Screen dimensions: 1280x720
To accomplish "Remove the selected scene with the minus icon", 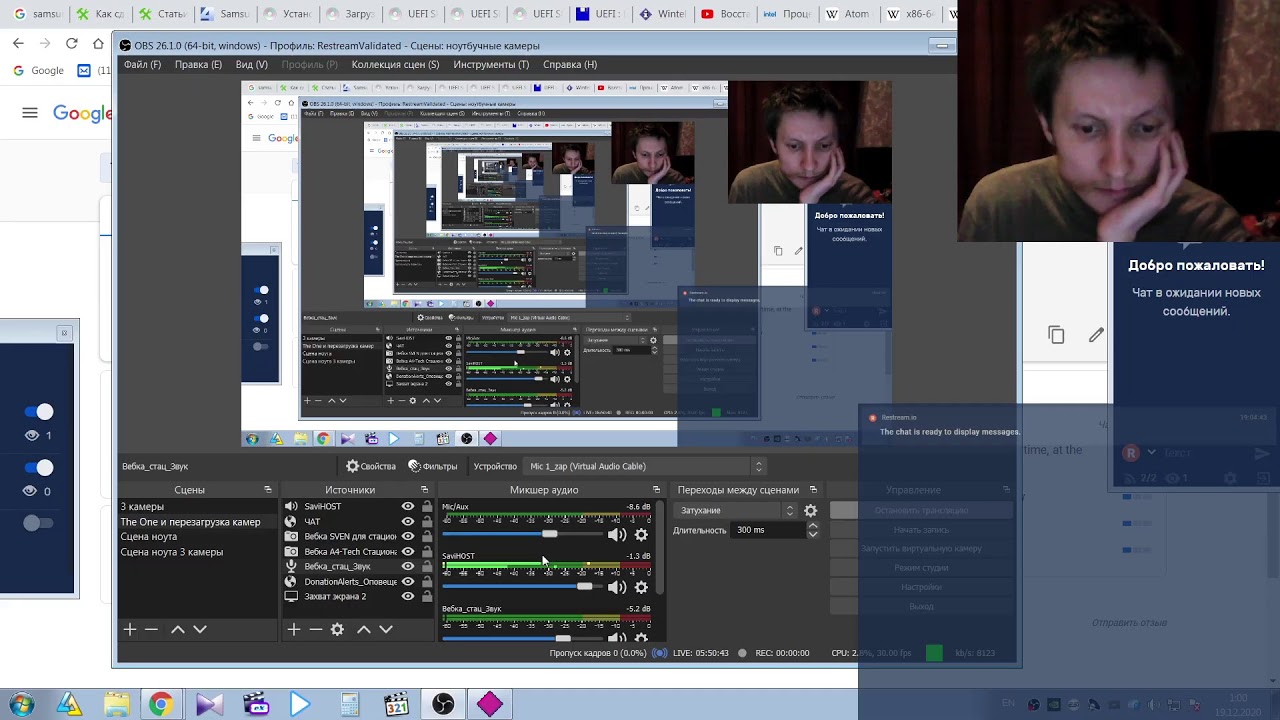I will point(152,629).
